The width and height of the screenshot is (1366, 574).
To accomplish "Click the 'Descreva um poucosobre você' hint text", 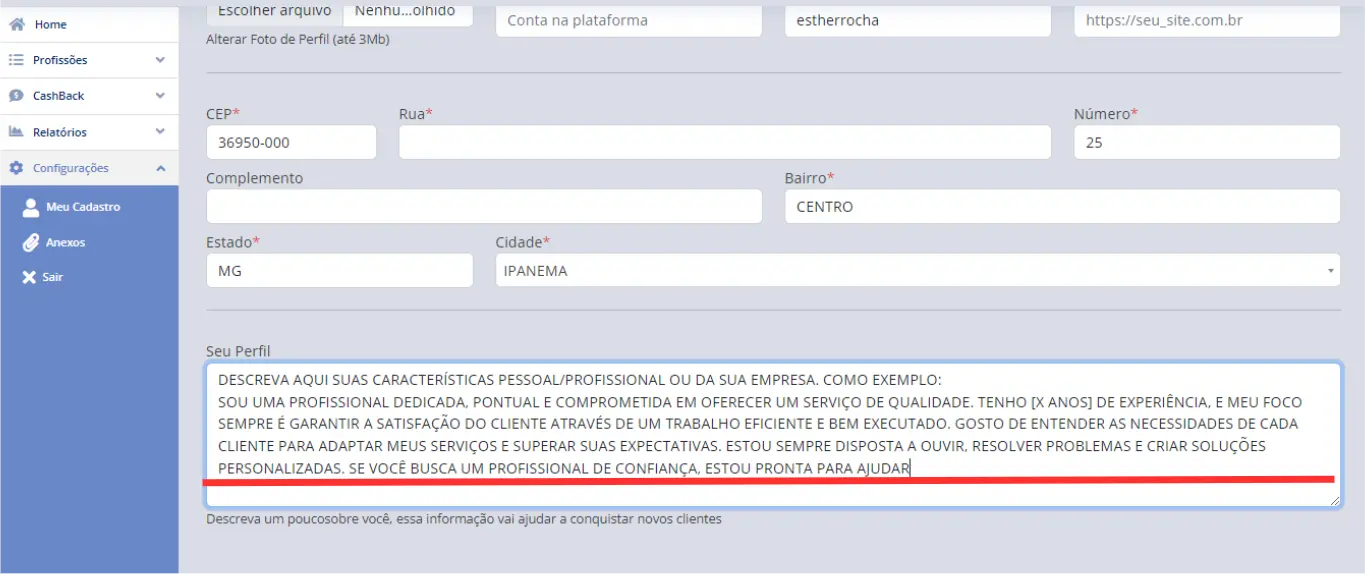I will pyautogui.click(x=464, y=519).
